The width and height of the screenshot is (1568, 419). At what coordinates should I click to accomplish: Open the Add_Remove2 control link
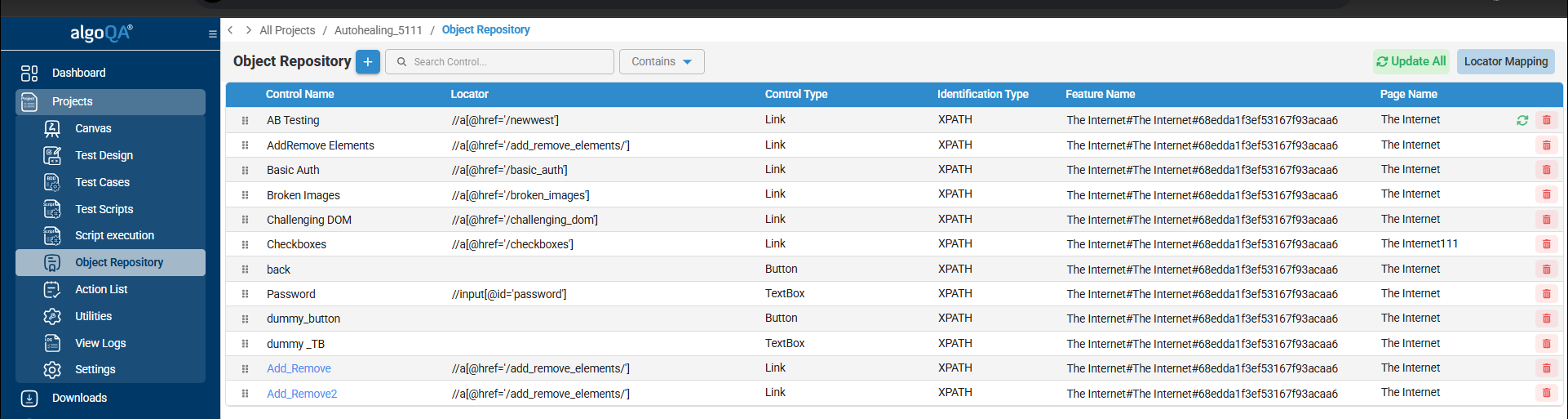pos(302,394)
